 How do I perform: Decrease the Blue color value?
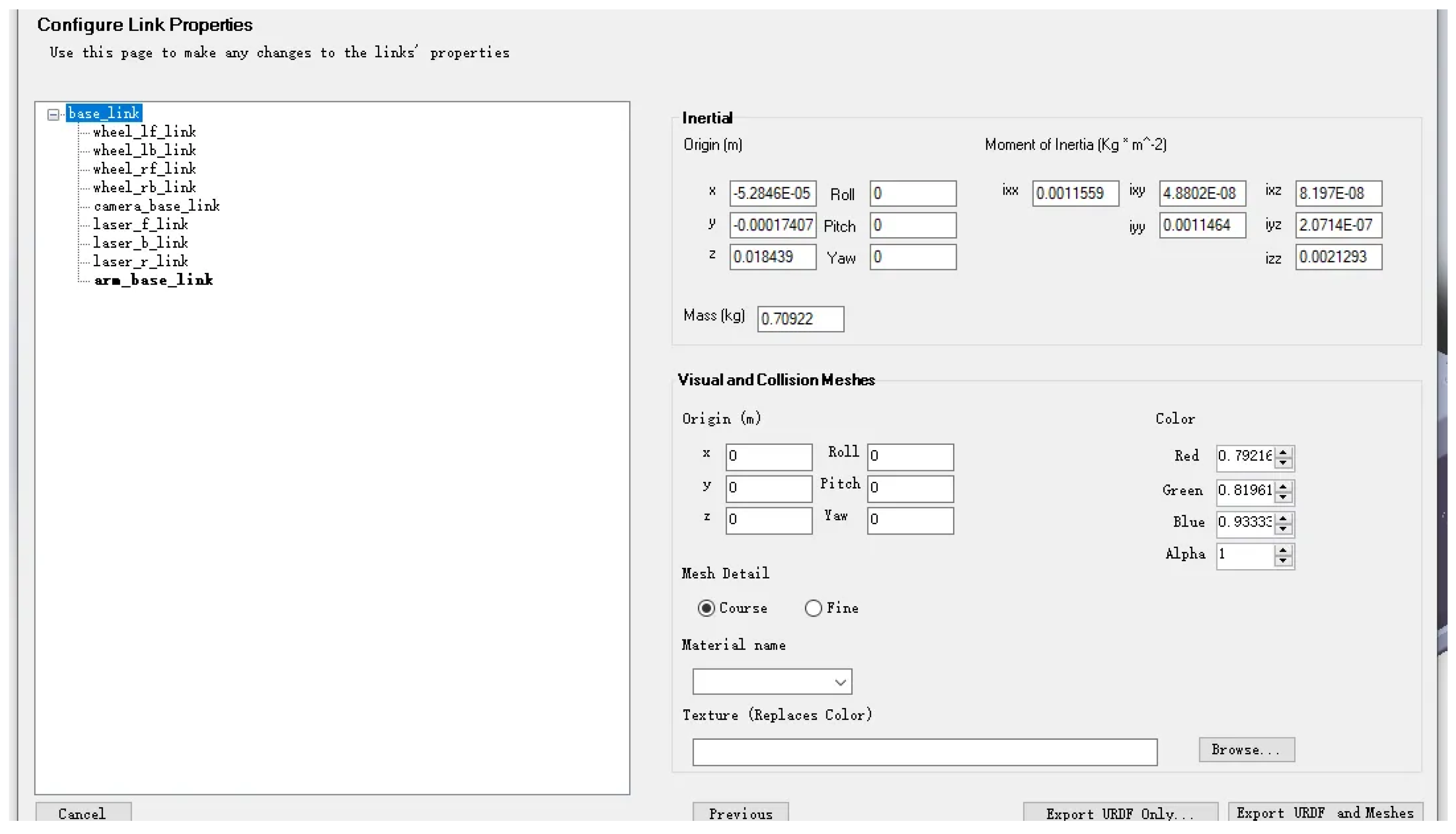[x=1283, y=529]
